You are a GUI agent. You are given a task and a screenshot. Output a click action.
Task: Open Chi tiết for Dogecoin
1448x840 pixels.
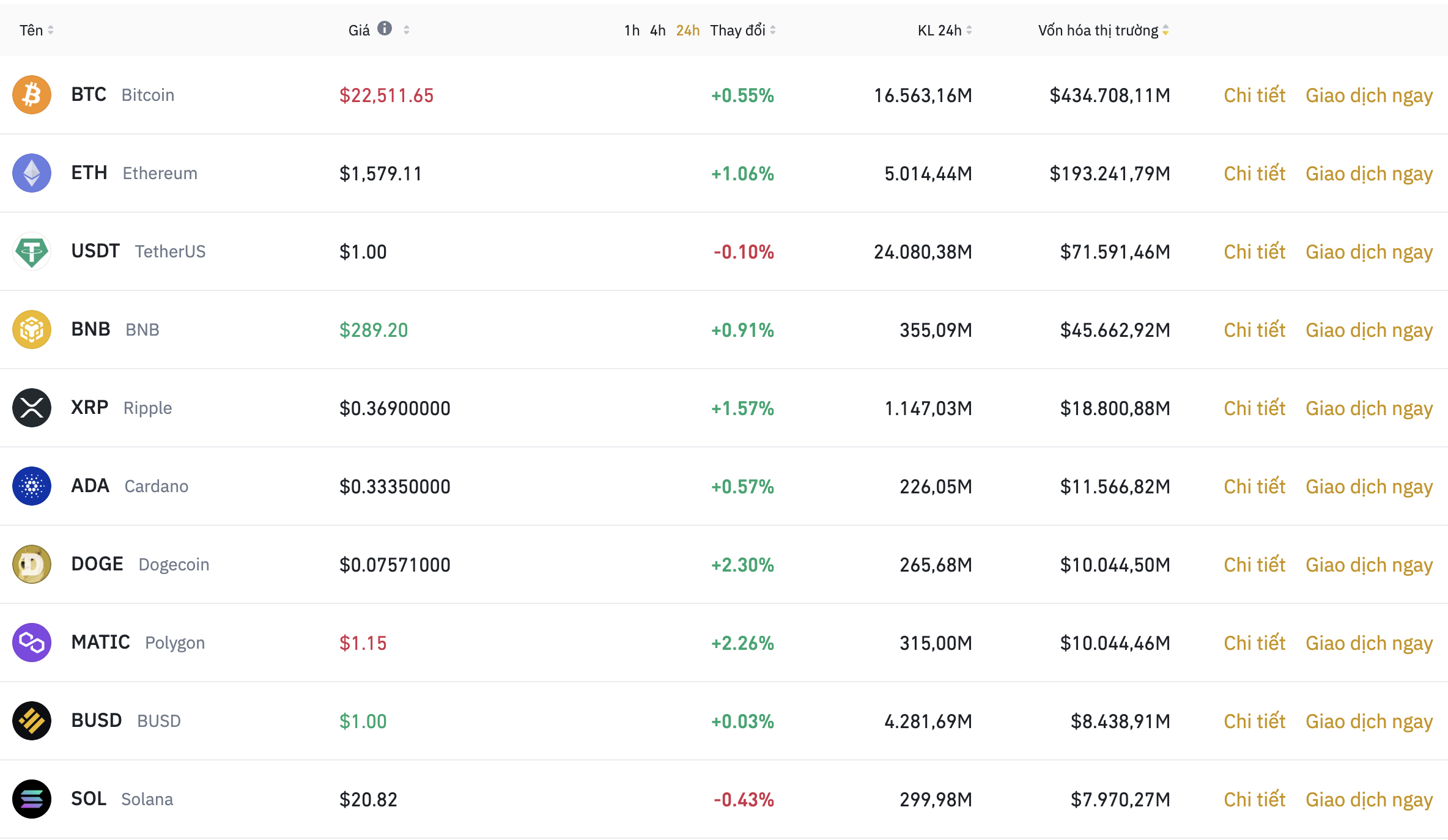(1255, 565)
